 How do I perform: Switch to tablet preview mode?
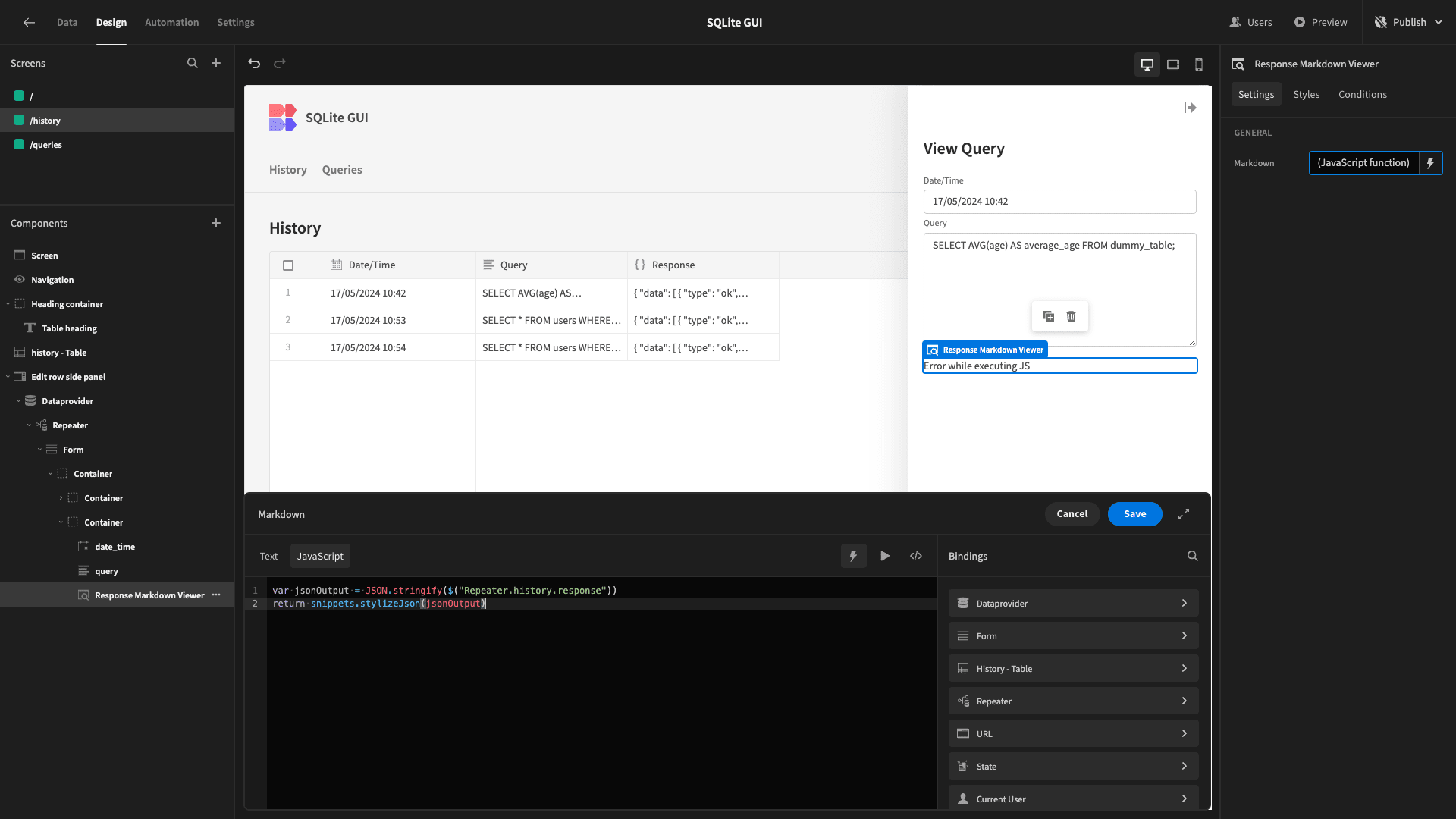pyautogui.click(x=1173, y=64)
